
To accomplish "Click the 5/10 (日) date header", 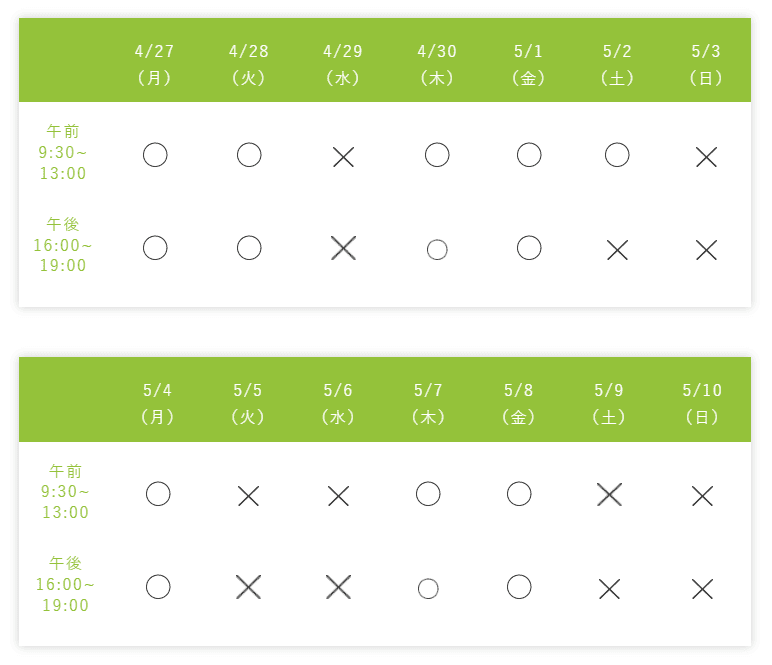I will (702, 404).
